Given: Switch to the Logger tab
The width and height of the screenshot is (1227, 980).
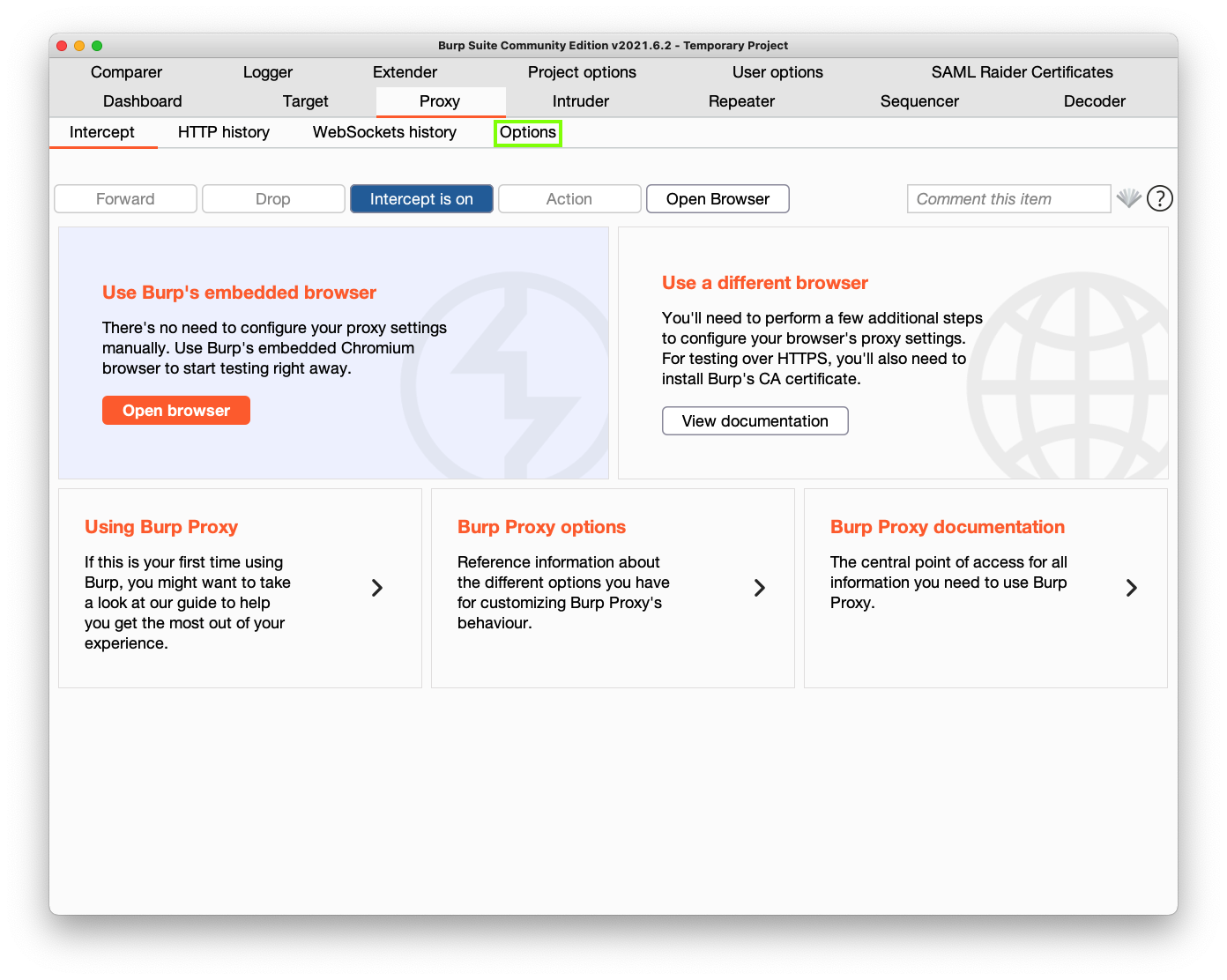Looking at the screenshot, I should pyautogui.click(x=268, y=72).
